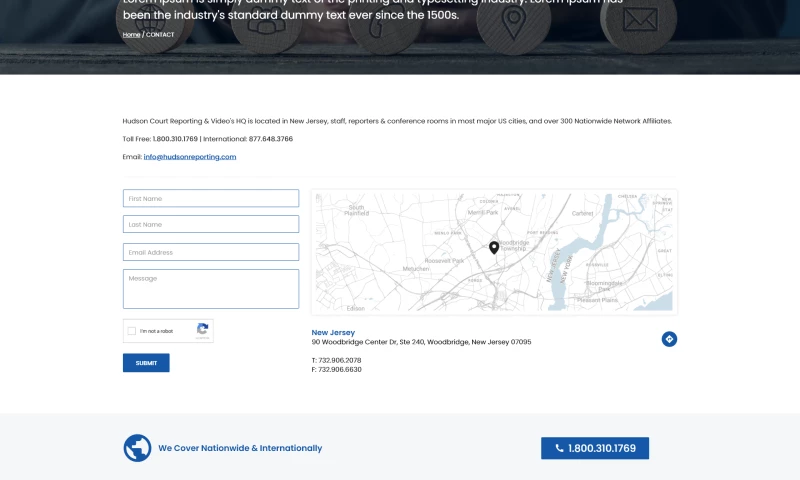Screen dimensions: 800x480
Task: Click the Edison label on the map
Action: point(356,308)
